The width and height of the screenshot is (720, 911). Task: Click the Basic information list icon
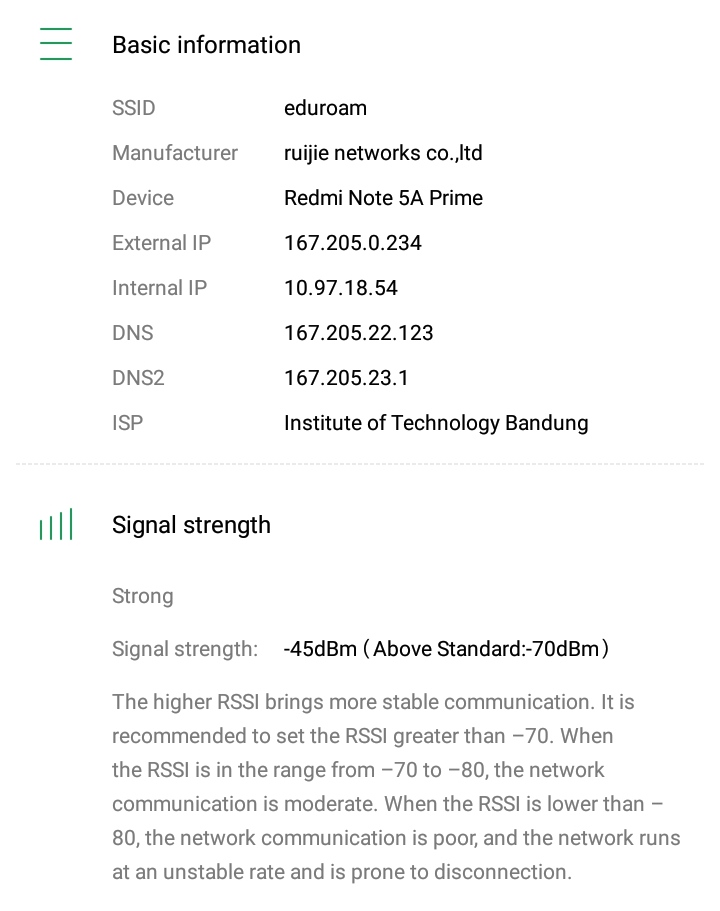(x=56, y=45)
